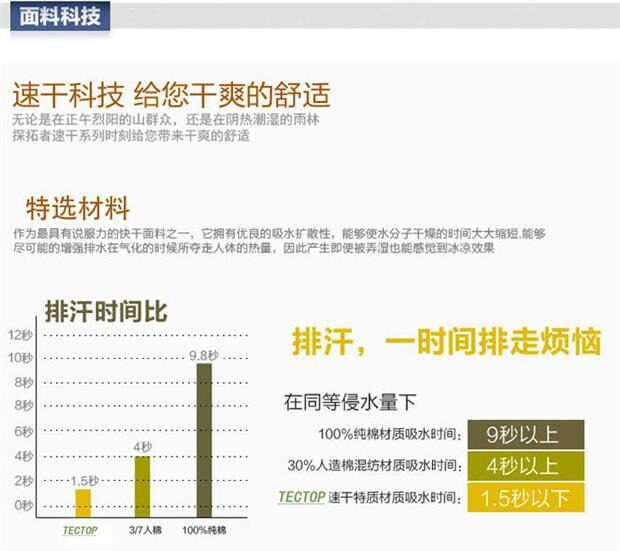Click the 100%纯棉 axis label
This screenshot has height=551, width=620.
pyautogui.click(x=204, y=530)
